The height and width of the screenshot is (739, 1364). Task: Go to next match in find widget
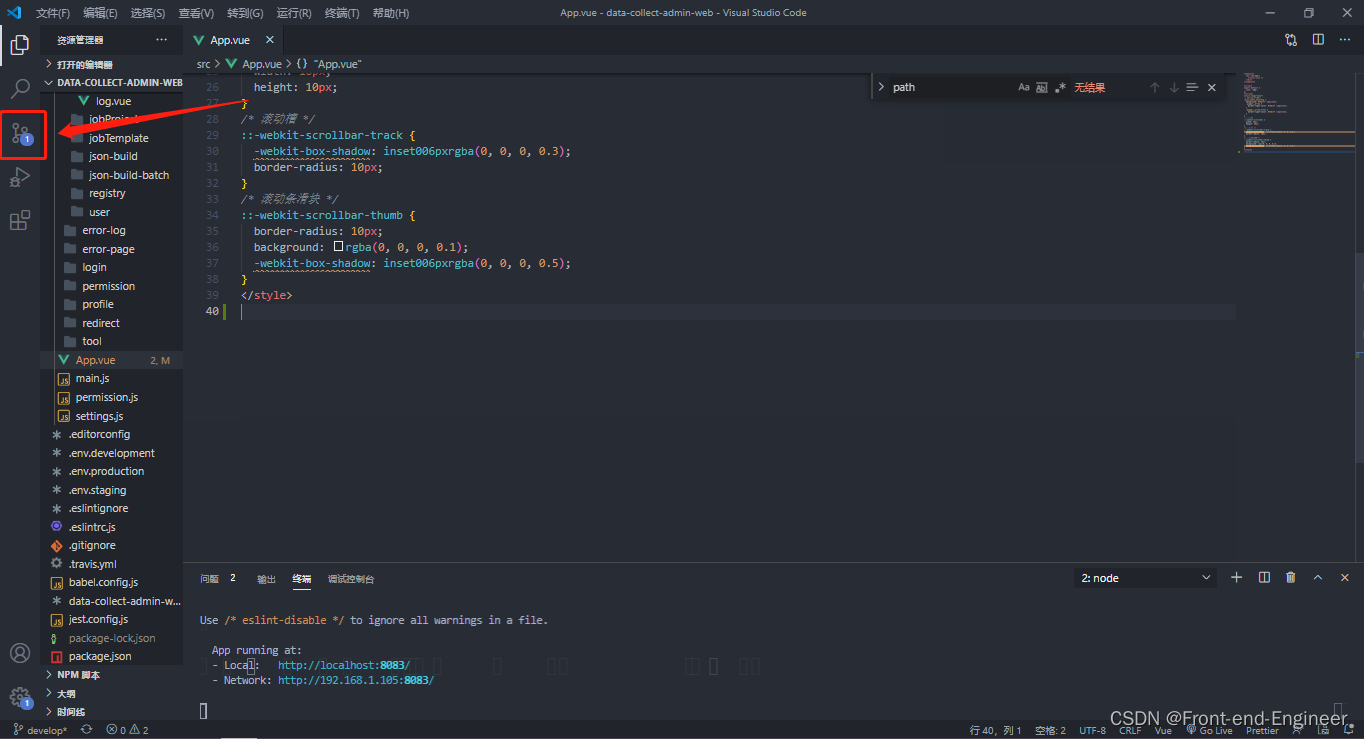click(x=1174, y=87)
